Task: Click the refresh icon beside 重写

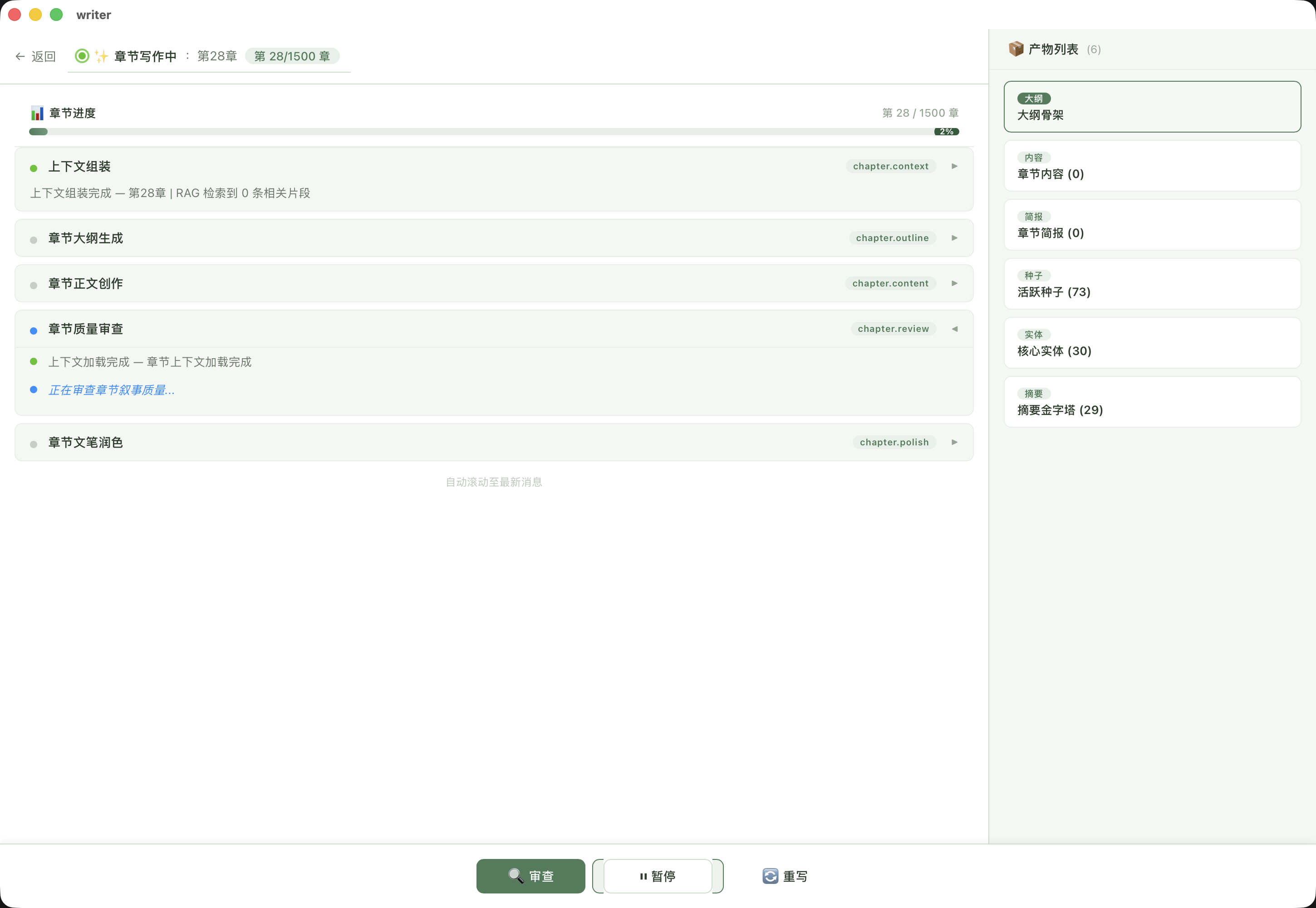Action: click(770, 876)
